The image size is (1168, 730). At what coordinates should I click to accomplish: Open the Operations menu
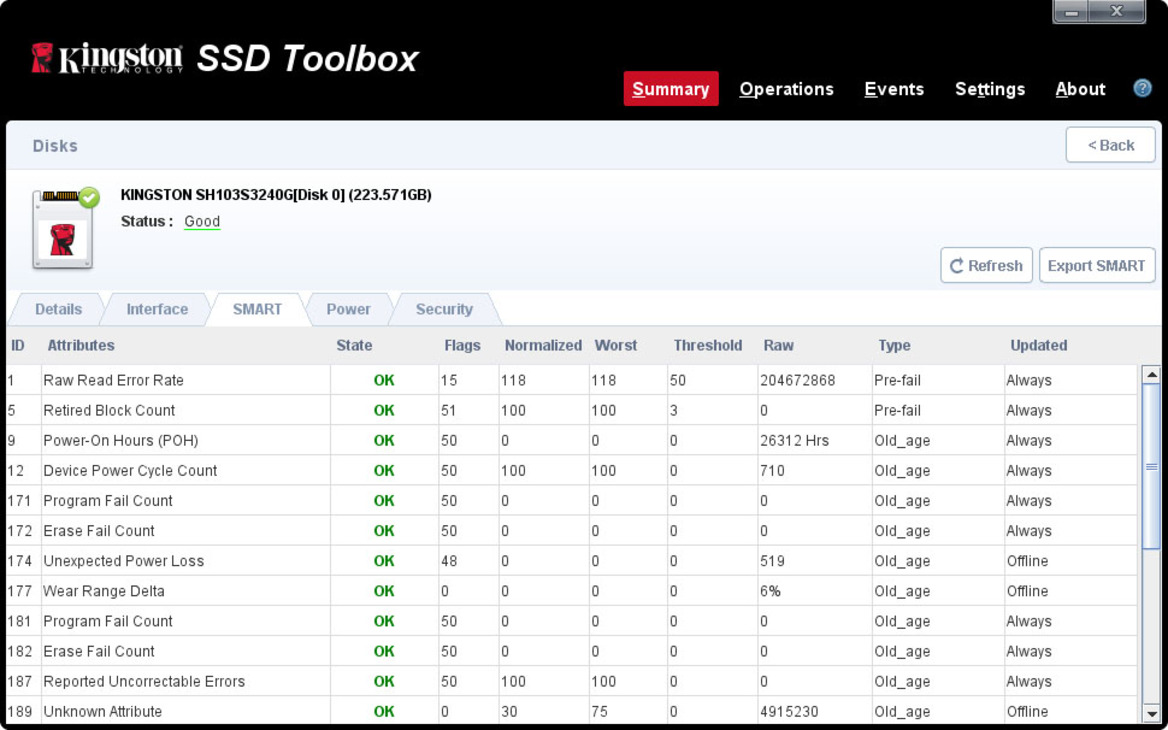(786, 89)
